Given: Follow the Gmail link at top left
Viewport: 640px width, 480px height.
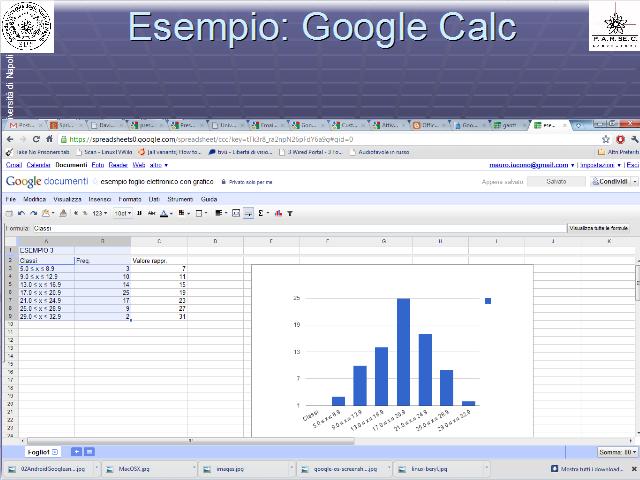Looking at the screenshot, I should point(14,165).
